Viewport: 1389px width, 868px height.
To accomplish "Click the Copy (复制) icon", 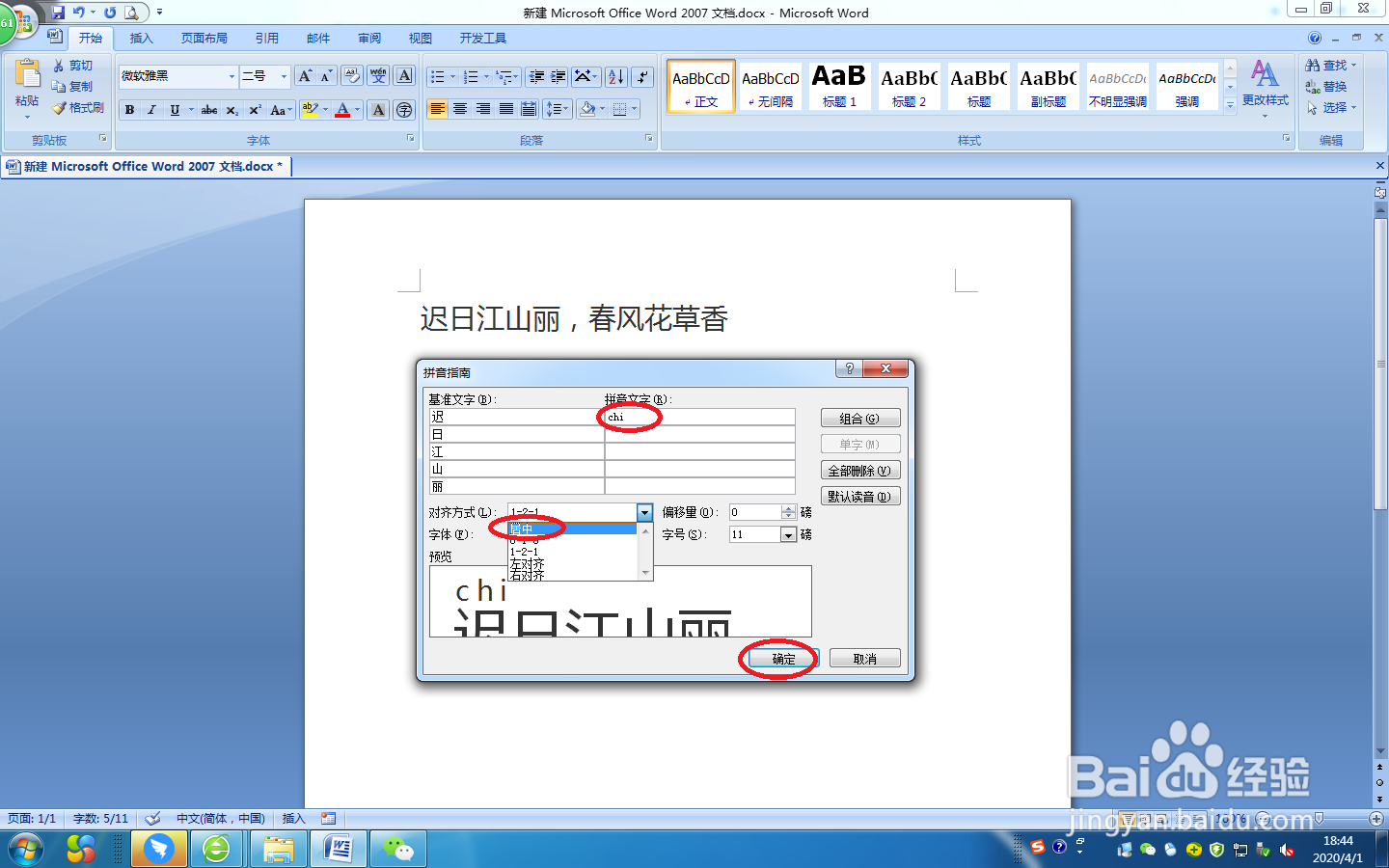I will click(59, 87).
